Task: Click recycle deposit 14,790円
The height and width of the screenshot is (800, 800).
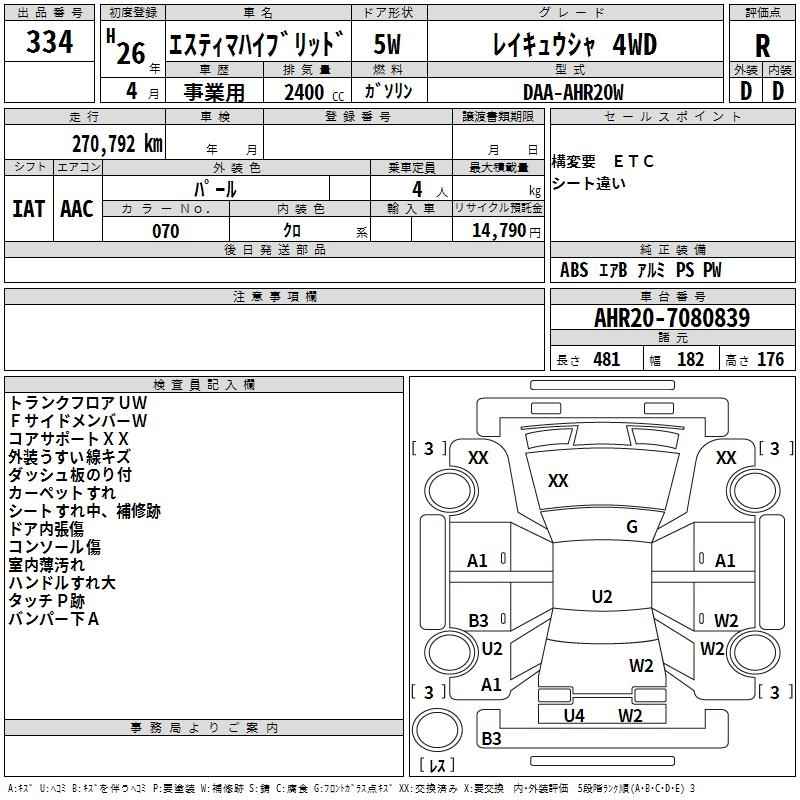Action: pyautogui.click(x=506, y=231)
